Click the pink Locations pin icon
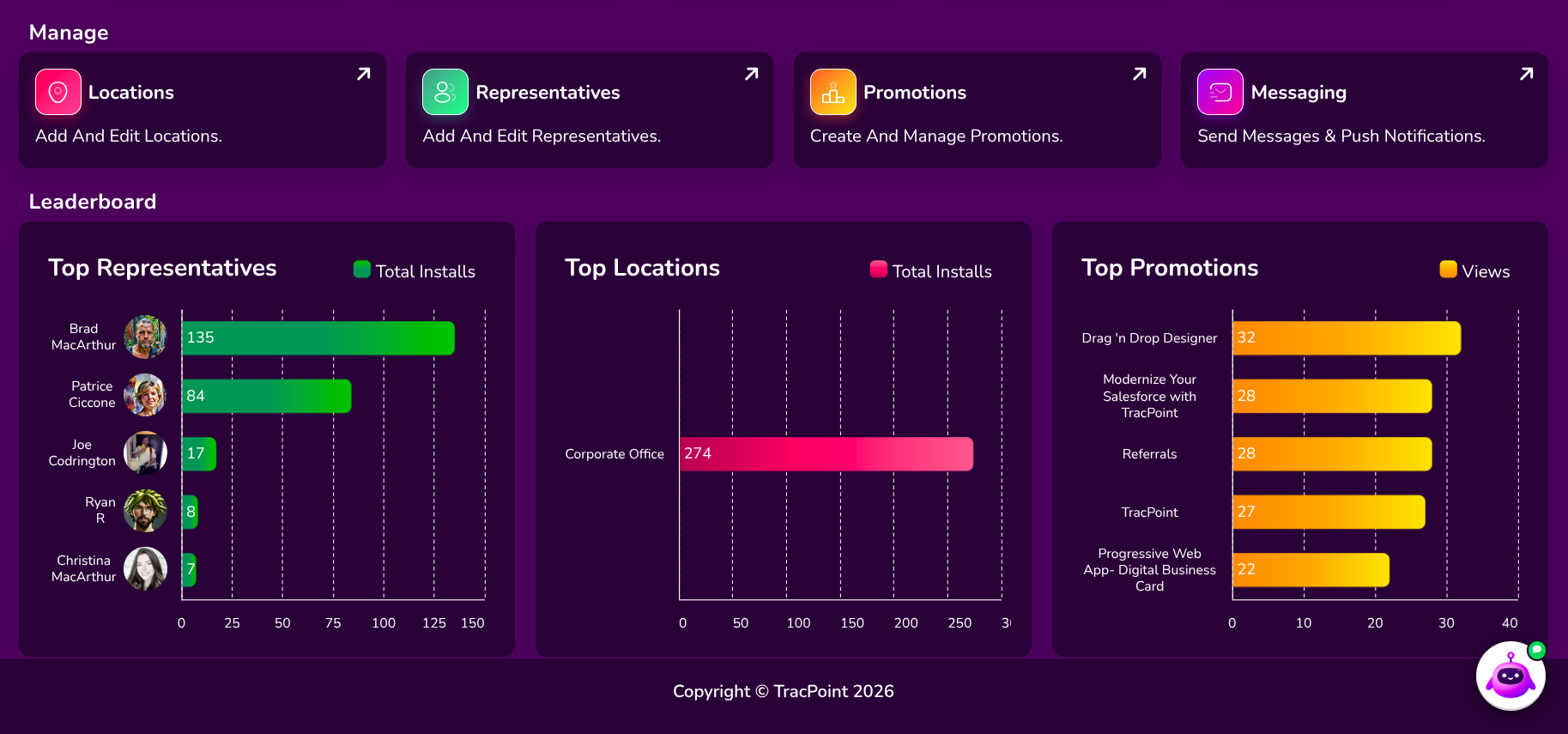 coord(58,92)
